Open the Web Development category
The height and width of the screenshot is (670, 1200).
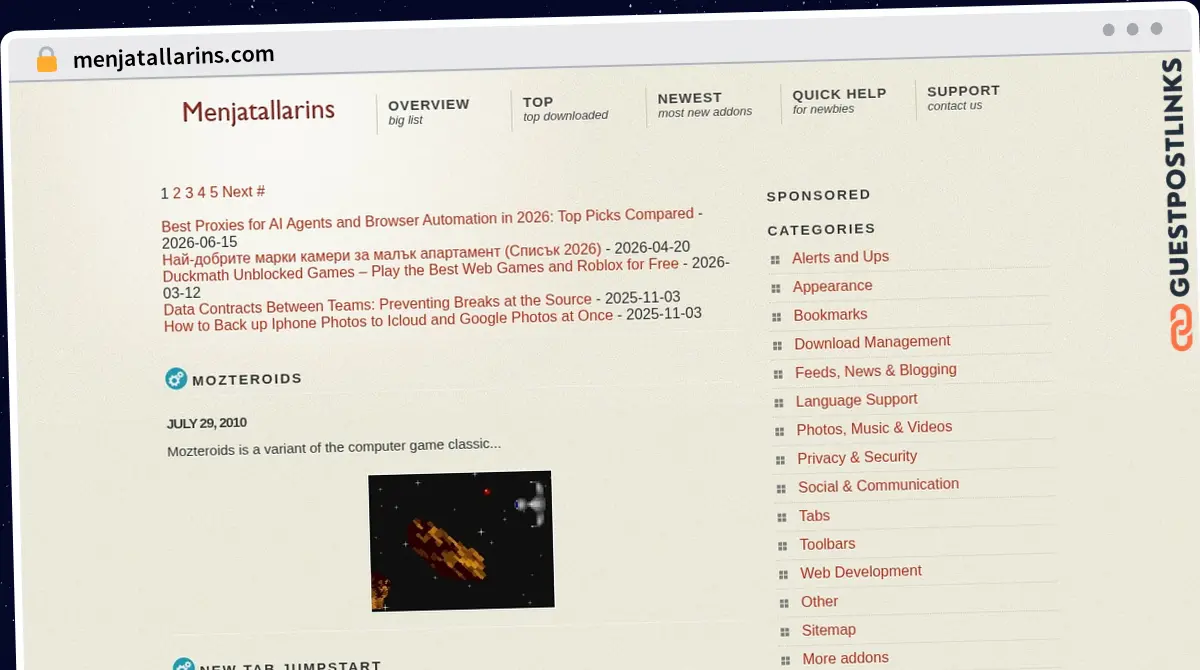[860, 573]
